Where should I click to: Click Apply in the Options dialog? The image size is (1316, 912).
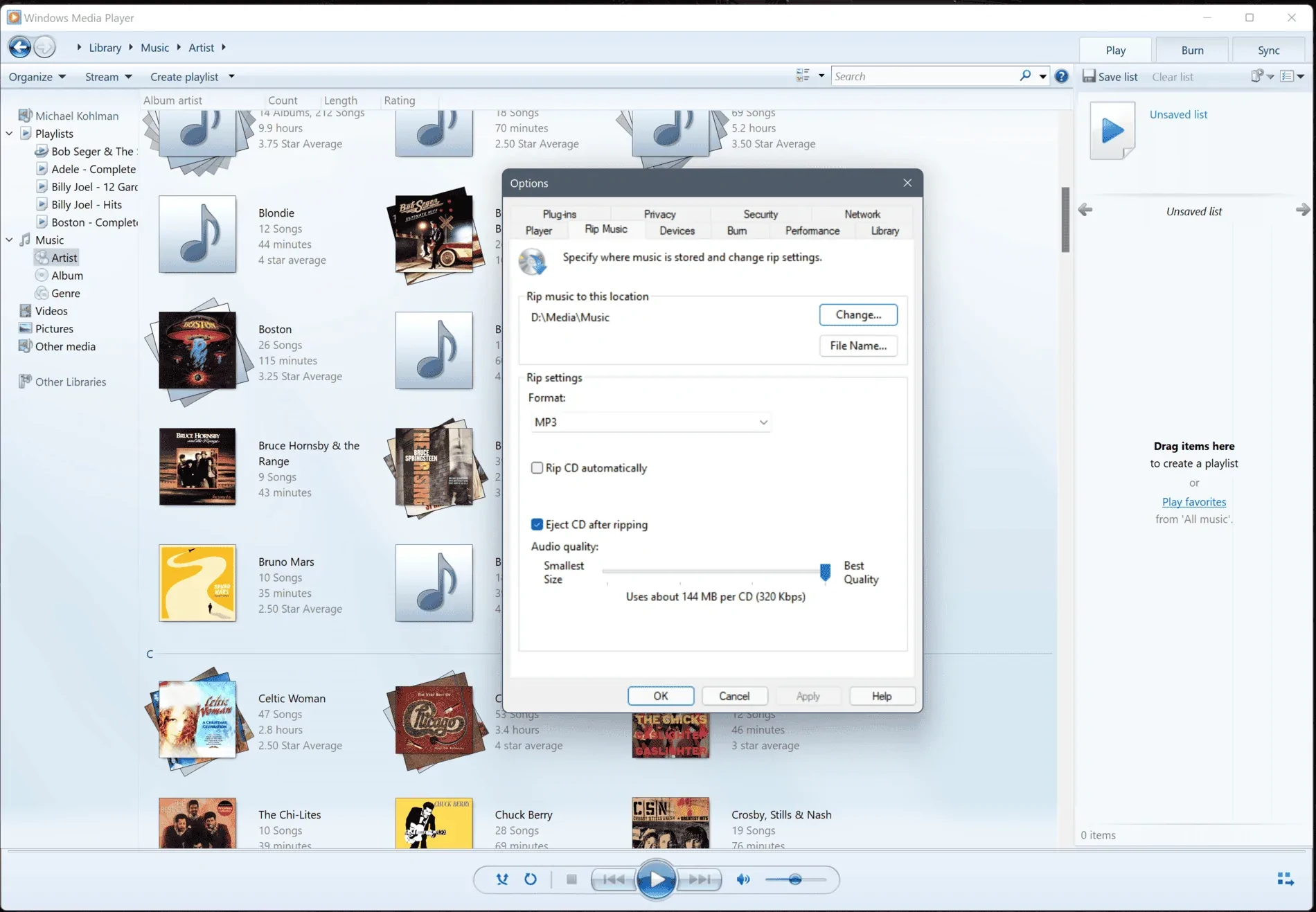click(x=808, y=695)
